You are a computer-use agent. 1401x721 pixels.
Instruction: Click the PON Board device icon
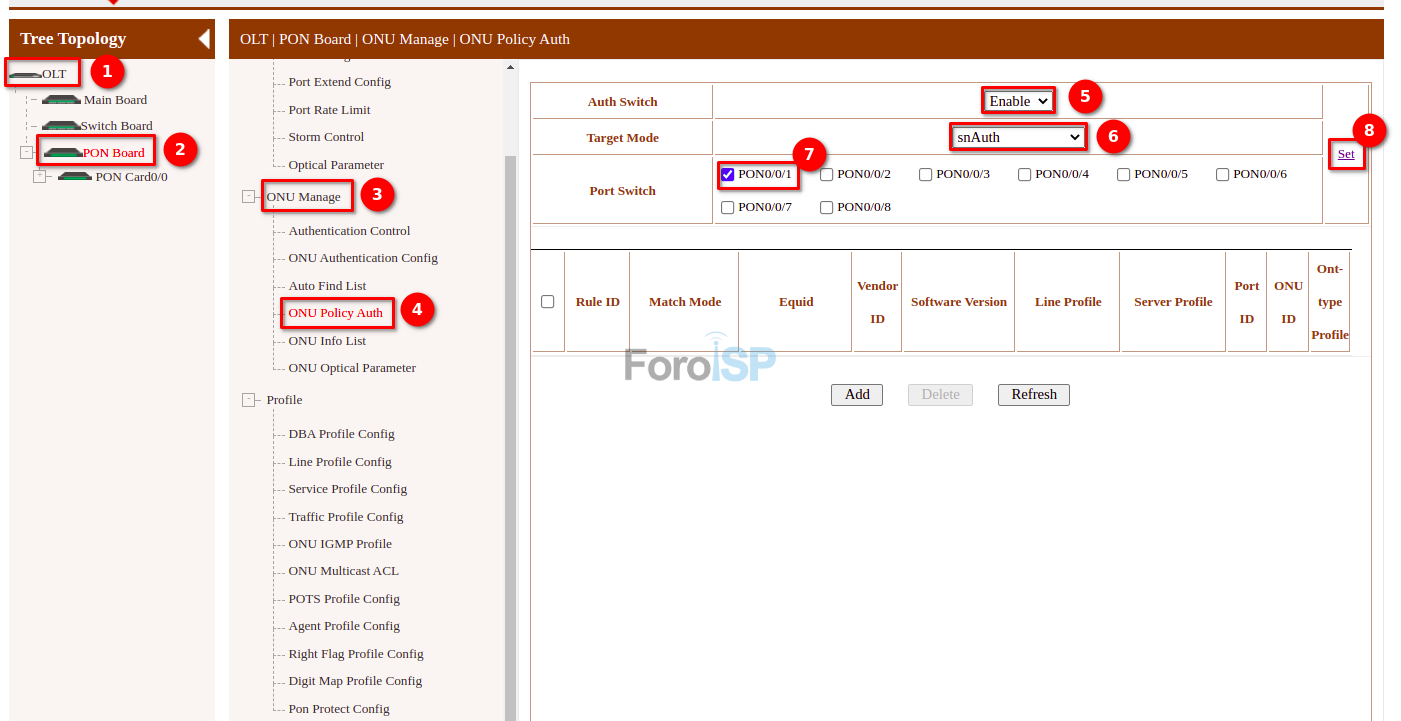click(63, 153)
